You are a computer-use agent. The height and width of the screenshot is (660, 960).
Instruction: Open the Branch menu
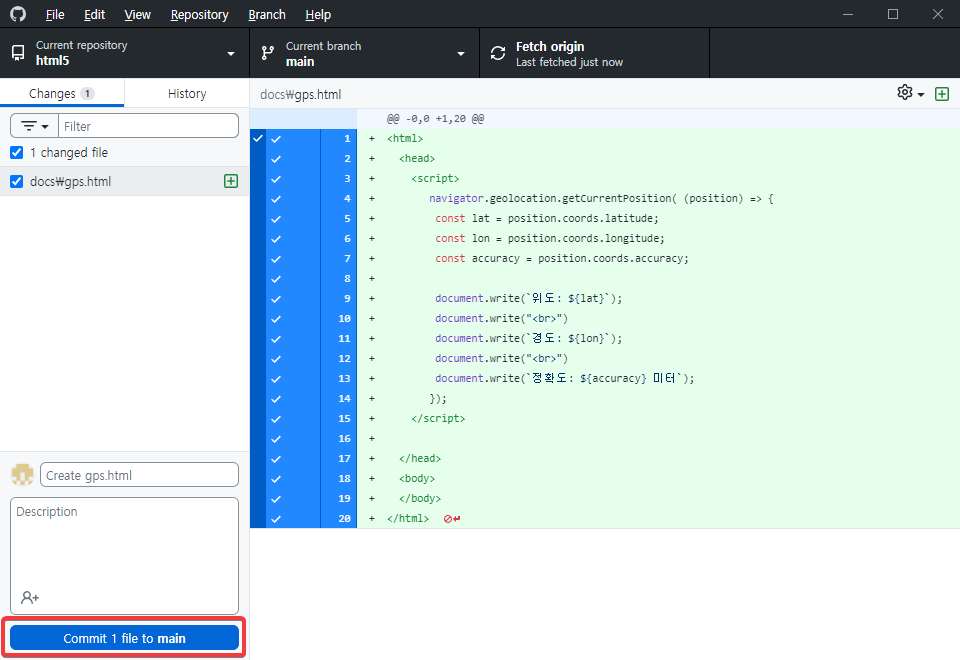click(x=266, y=14)
